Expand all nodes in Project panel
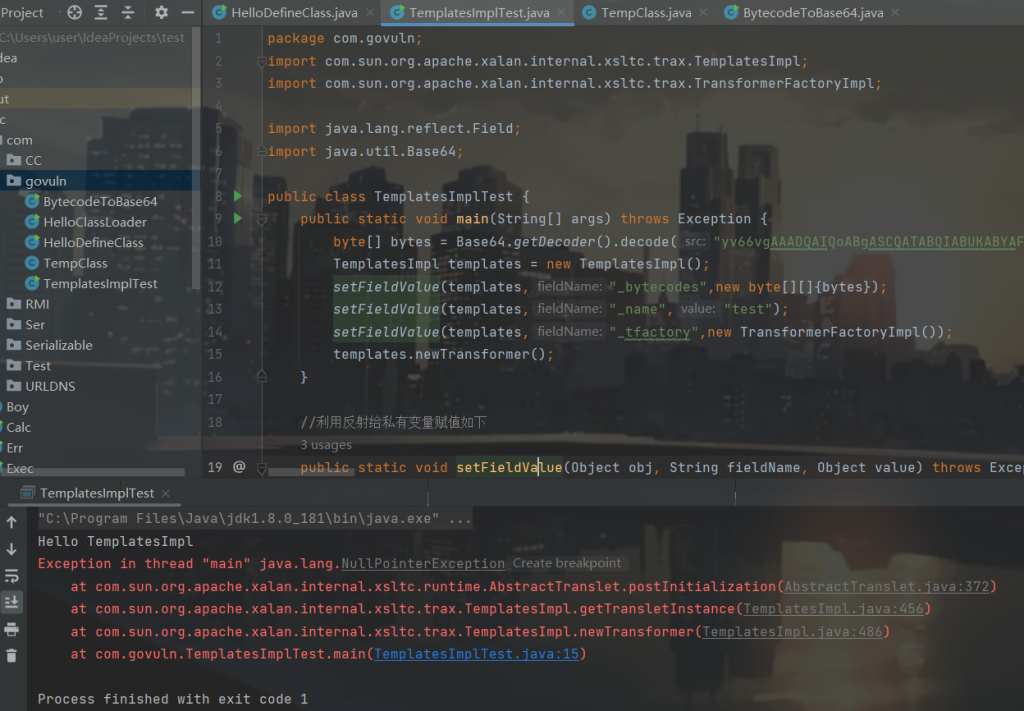Image resolution: width=1024 pixels, height=711 pixels. tap(100, 13)
